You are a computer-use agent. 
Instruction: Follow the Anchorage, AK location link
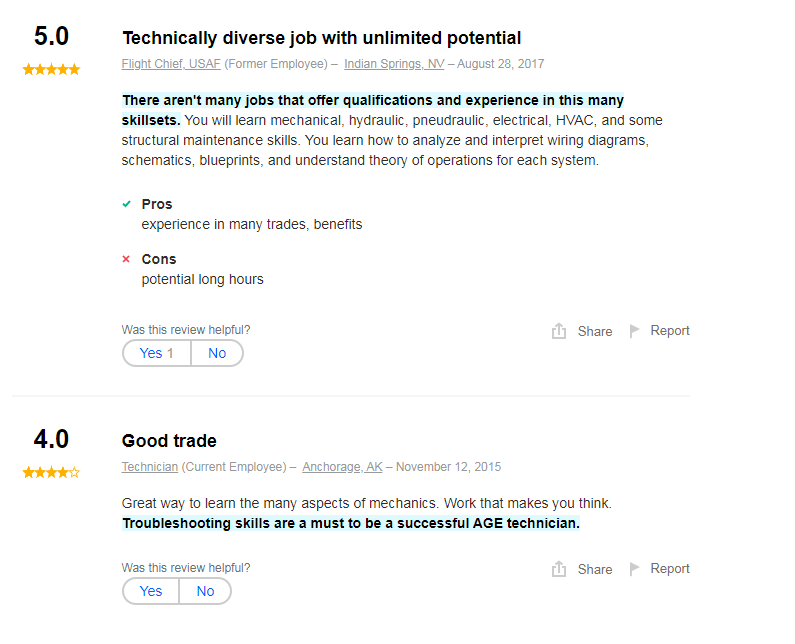pos(342,467)
